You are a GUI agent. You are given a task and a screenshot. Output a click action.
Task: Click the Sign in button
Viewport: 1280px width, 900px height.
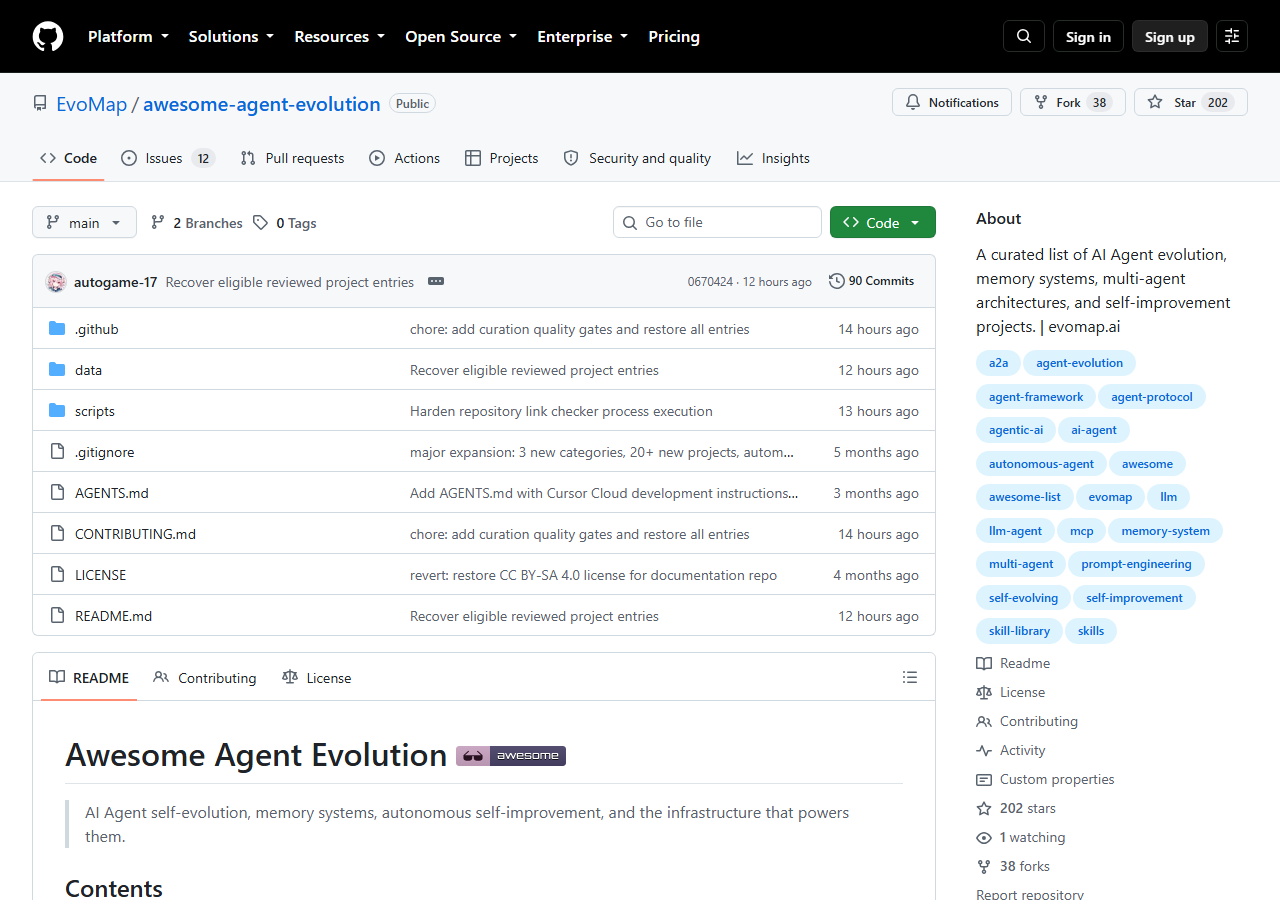pyautogui.click(x=1088, y=36)
